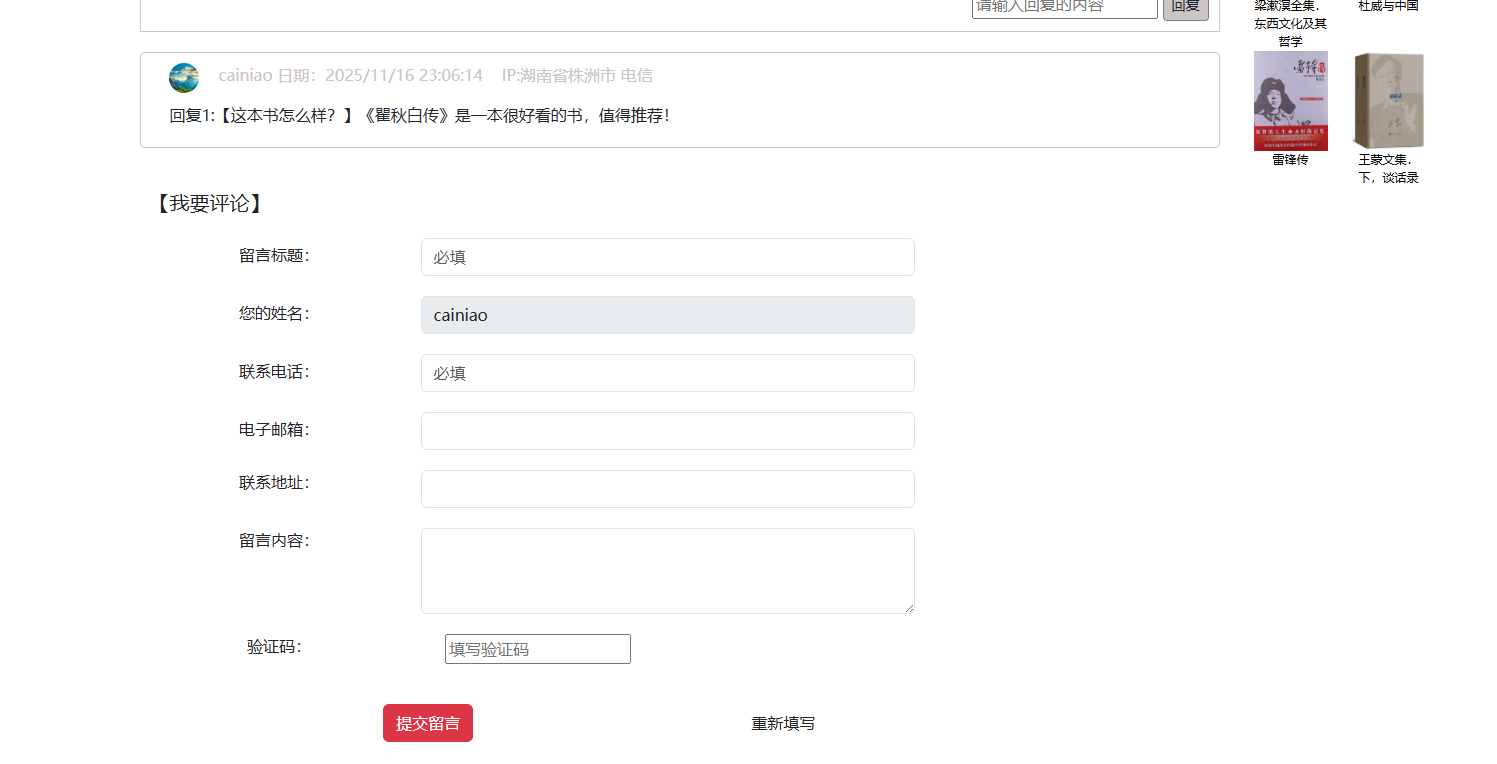1497x764 pixels.
Task: Click inside the 留言内容 text area
Action: tap(667, 570)
